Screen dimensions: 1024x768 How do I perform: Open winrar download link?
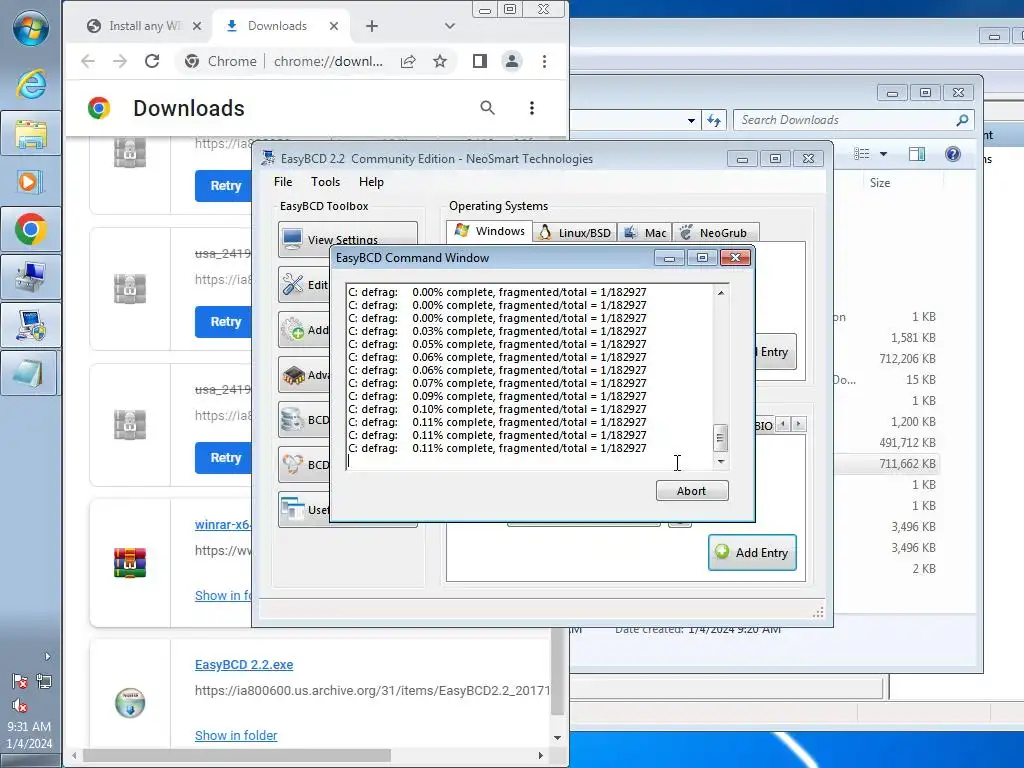[223, 524]
